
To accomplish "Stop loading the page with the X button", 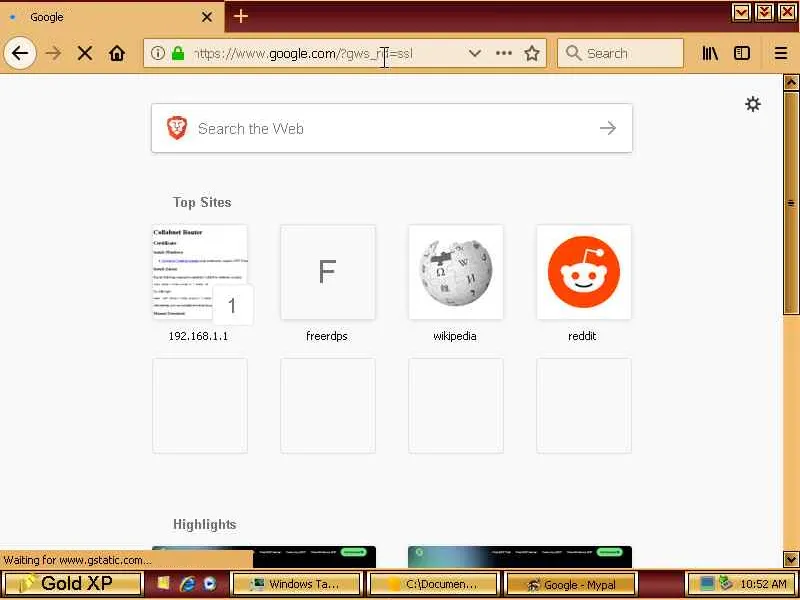I will coord(85,53).
